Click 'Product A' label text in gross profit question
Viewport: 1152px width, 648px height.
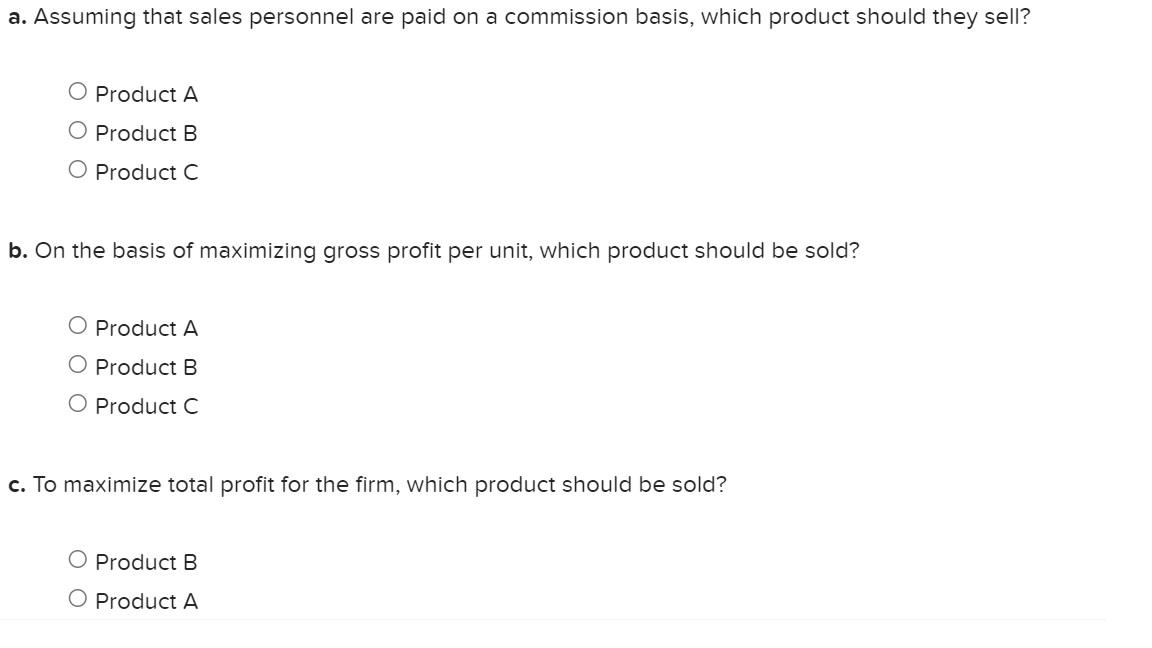pos(147,328)
